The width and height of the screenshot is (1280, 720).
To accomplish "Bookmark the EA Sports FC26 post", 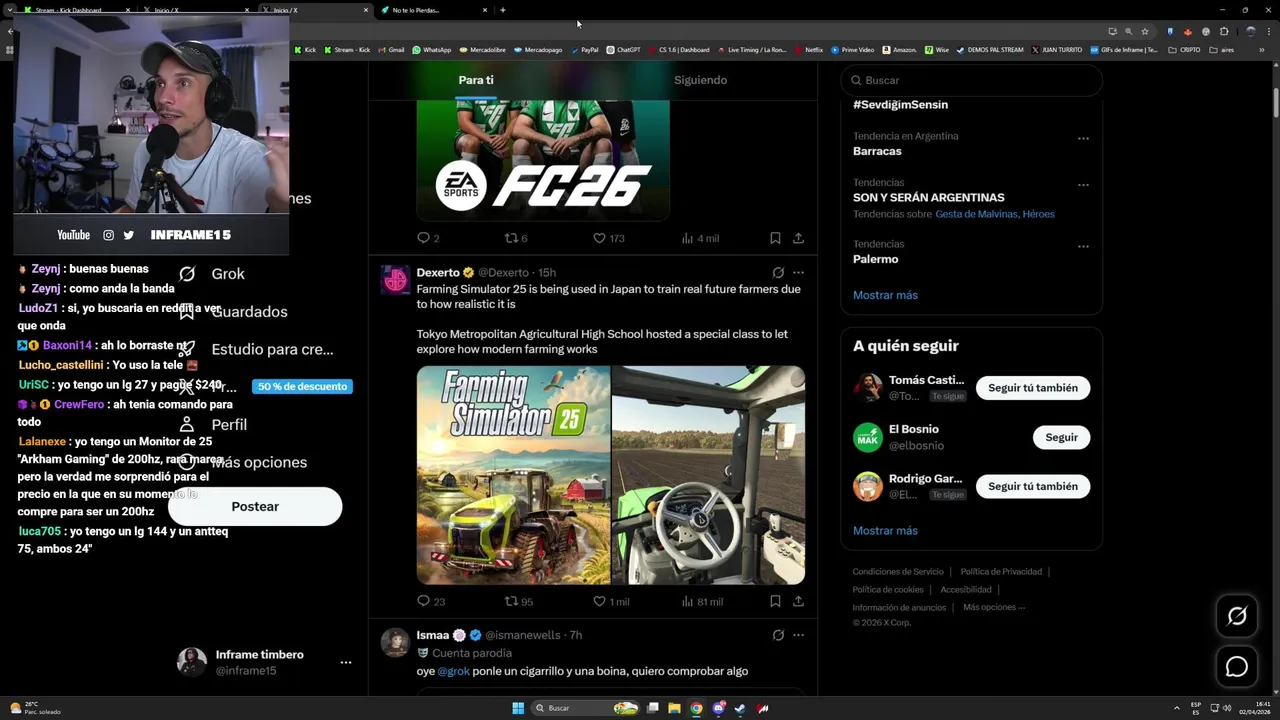I will [x=775, y=238].
